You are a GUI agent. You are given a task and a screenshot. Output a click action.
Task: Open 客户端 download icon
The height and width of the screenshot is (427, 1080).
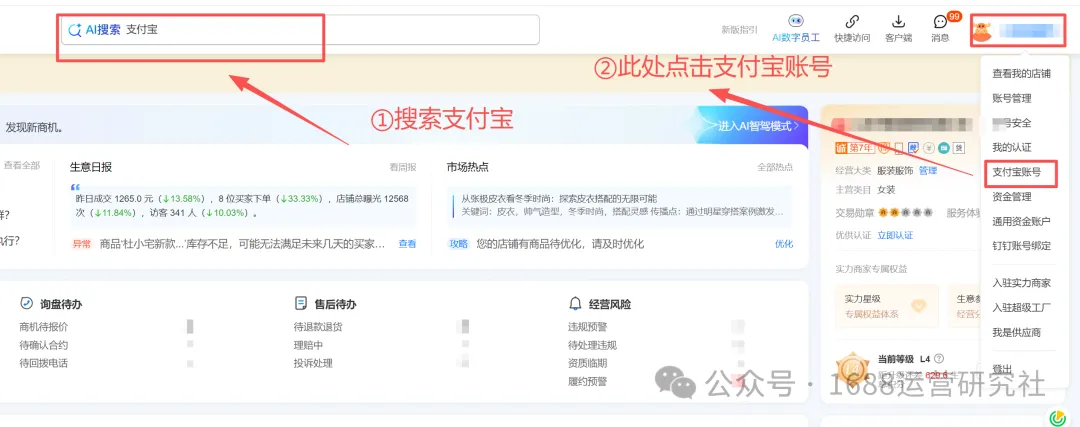tap(898, 21)
